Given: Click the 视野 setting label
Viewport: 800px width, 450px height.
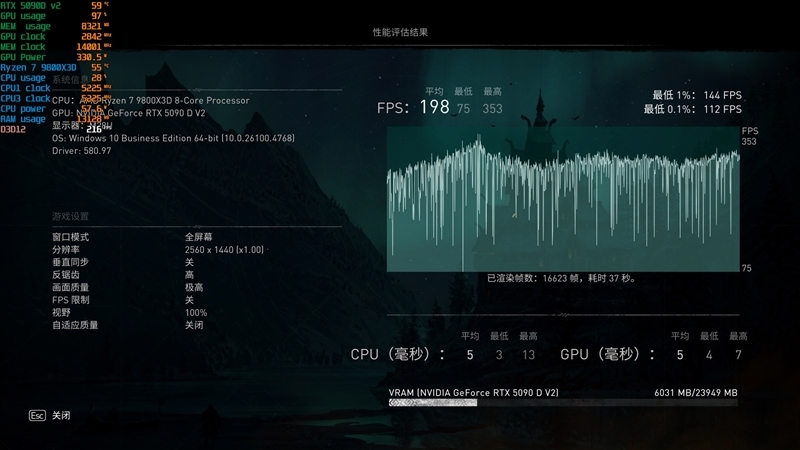Looking at the screenshot, I should pos(61,313).
